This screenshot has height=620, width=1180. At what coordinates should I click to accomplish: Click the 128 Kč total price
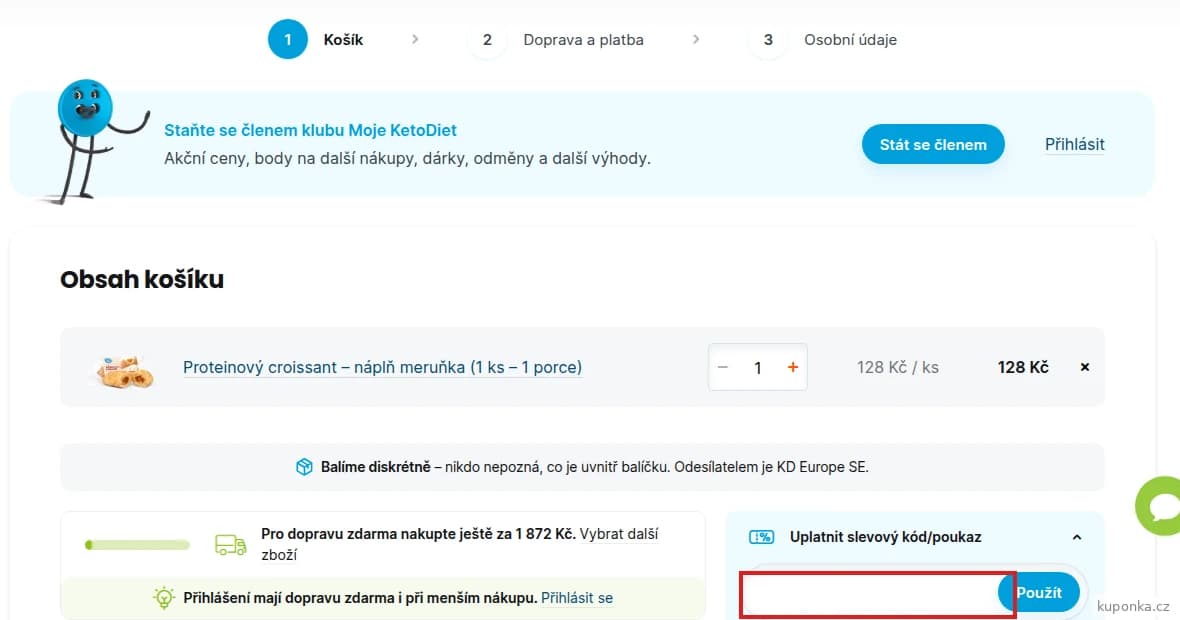(x=1023, y=367)
